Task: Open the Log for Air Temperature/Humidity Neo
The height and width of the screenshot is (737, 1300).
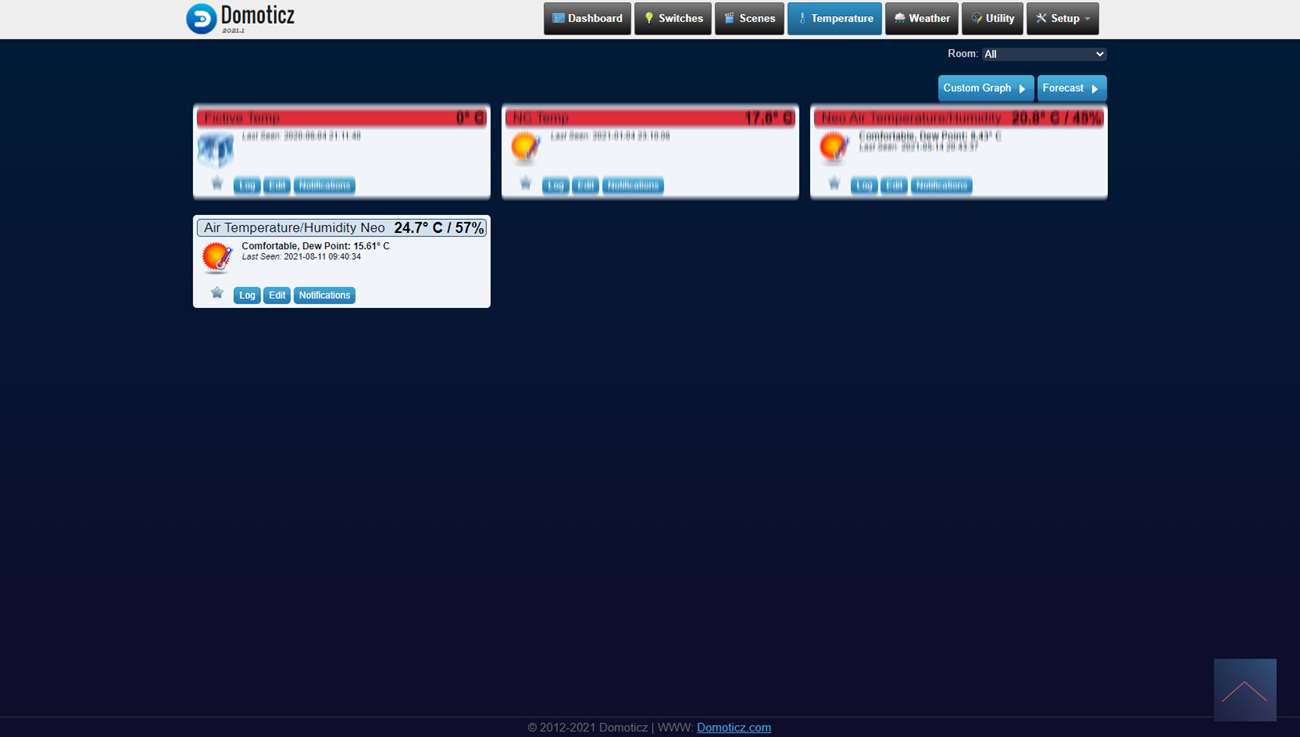Action: [x=247, y=295]
